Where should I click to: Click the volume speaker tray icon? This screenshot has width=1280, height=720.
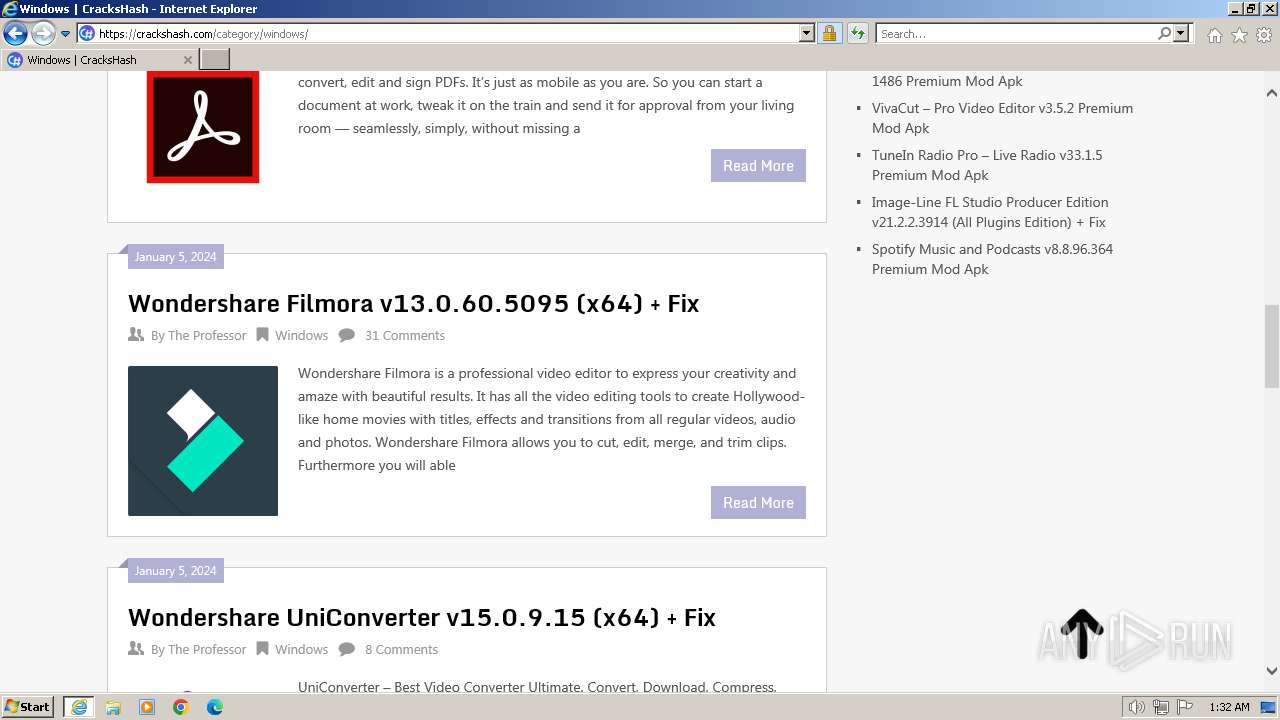click(1137, 707)
